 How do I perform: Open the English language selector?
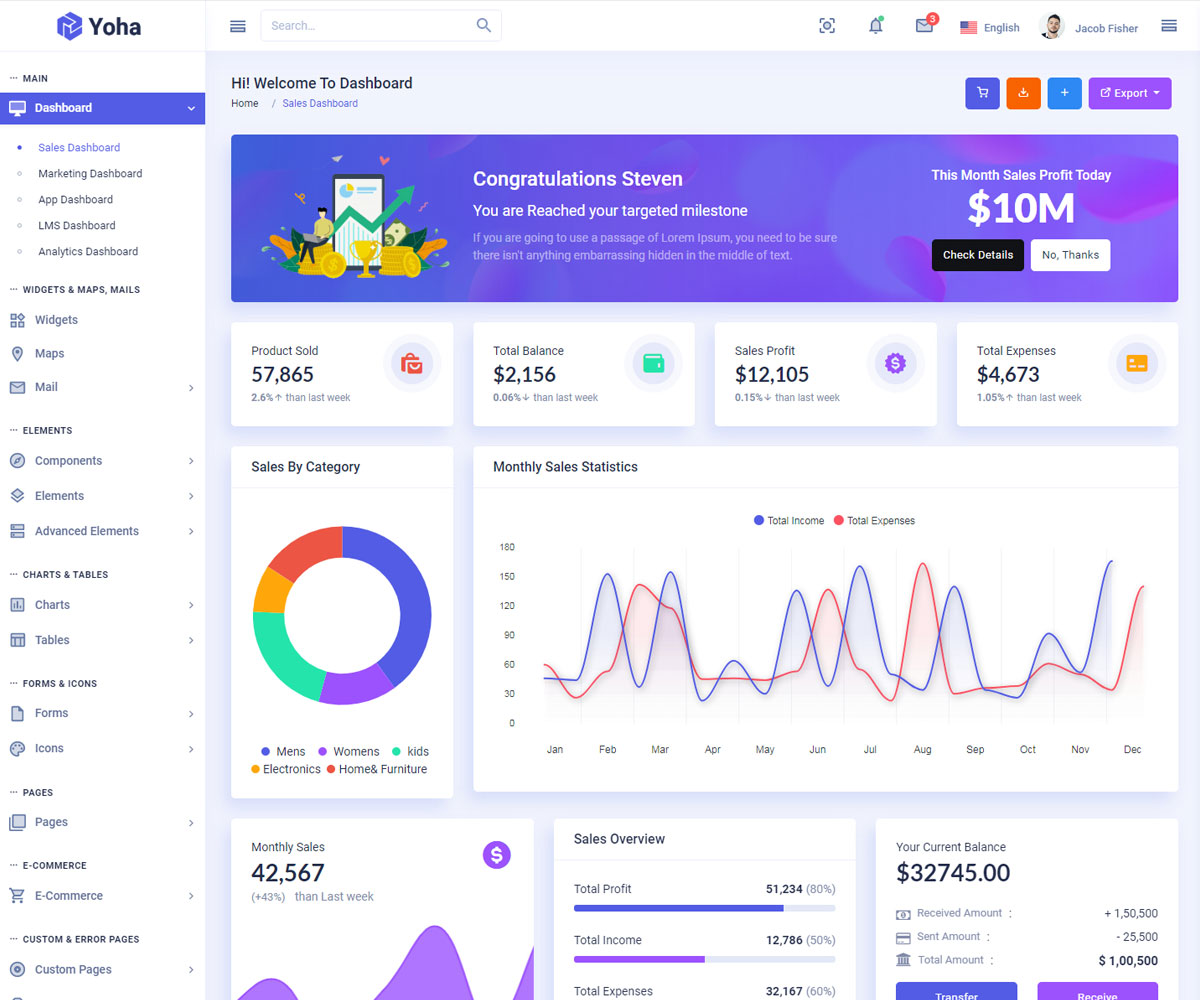[990, 28]
